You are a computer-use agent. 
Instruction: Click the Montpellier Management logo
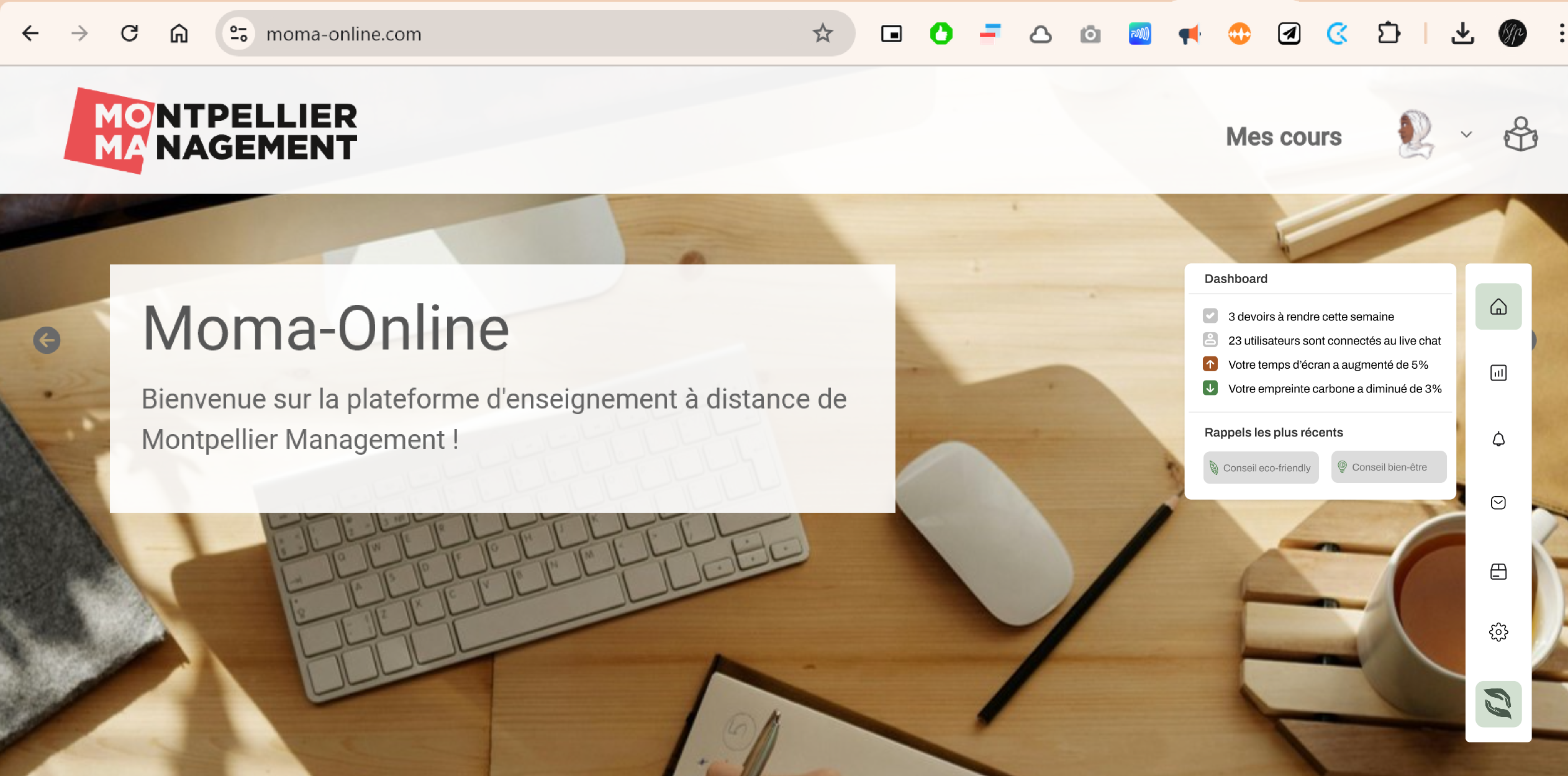point(211,130)
